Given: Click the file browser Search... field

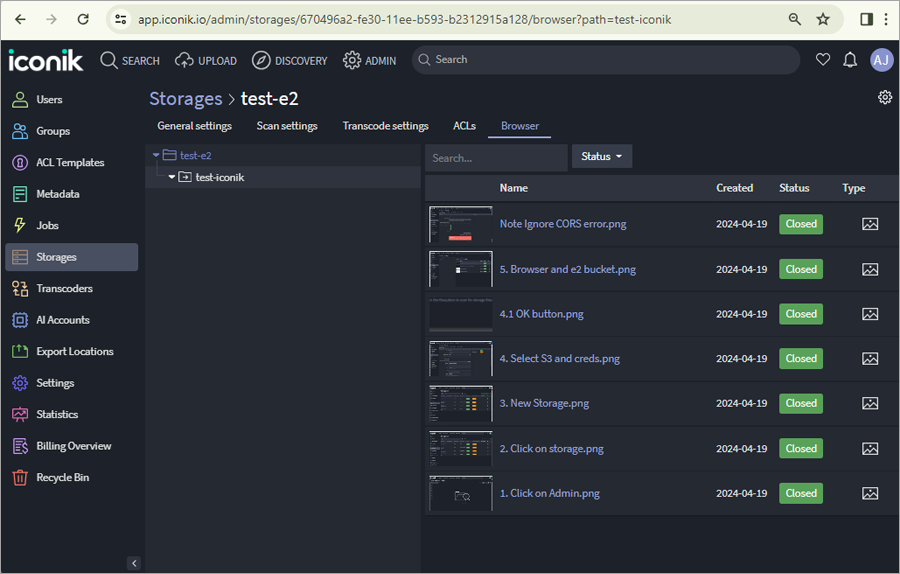Looking at the screenshot, I should (496, 158).
